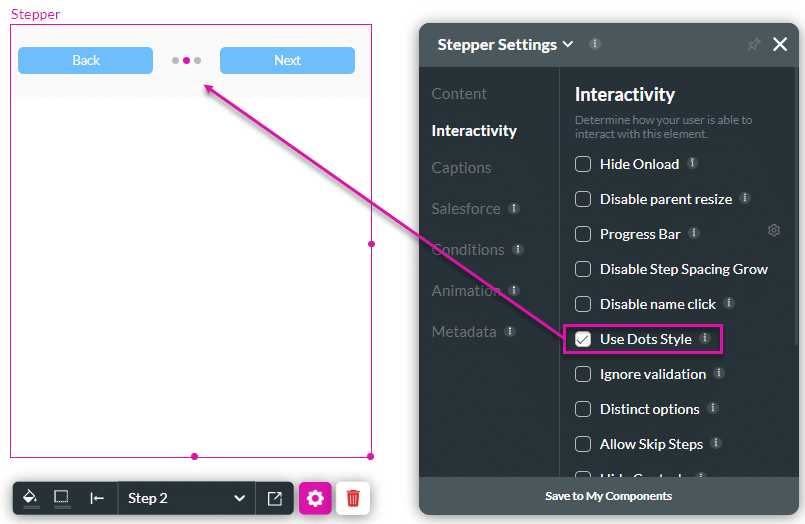Select the border style icon in toolbar
The height and width of the screenshot is (524, 805).
pyautogui.click(x=62, y=498)
